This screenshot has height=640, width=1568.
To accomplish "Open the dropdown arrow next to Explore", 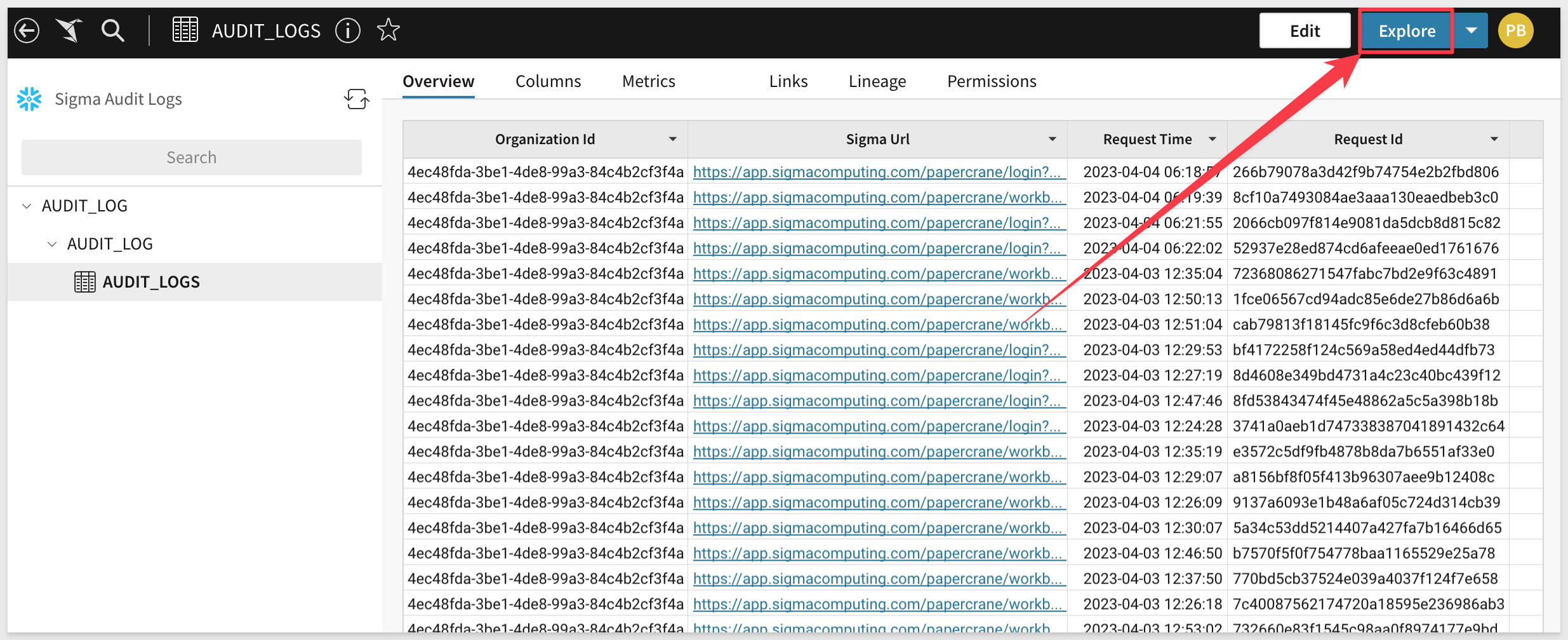I will click(1472, 30).
